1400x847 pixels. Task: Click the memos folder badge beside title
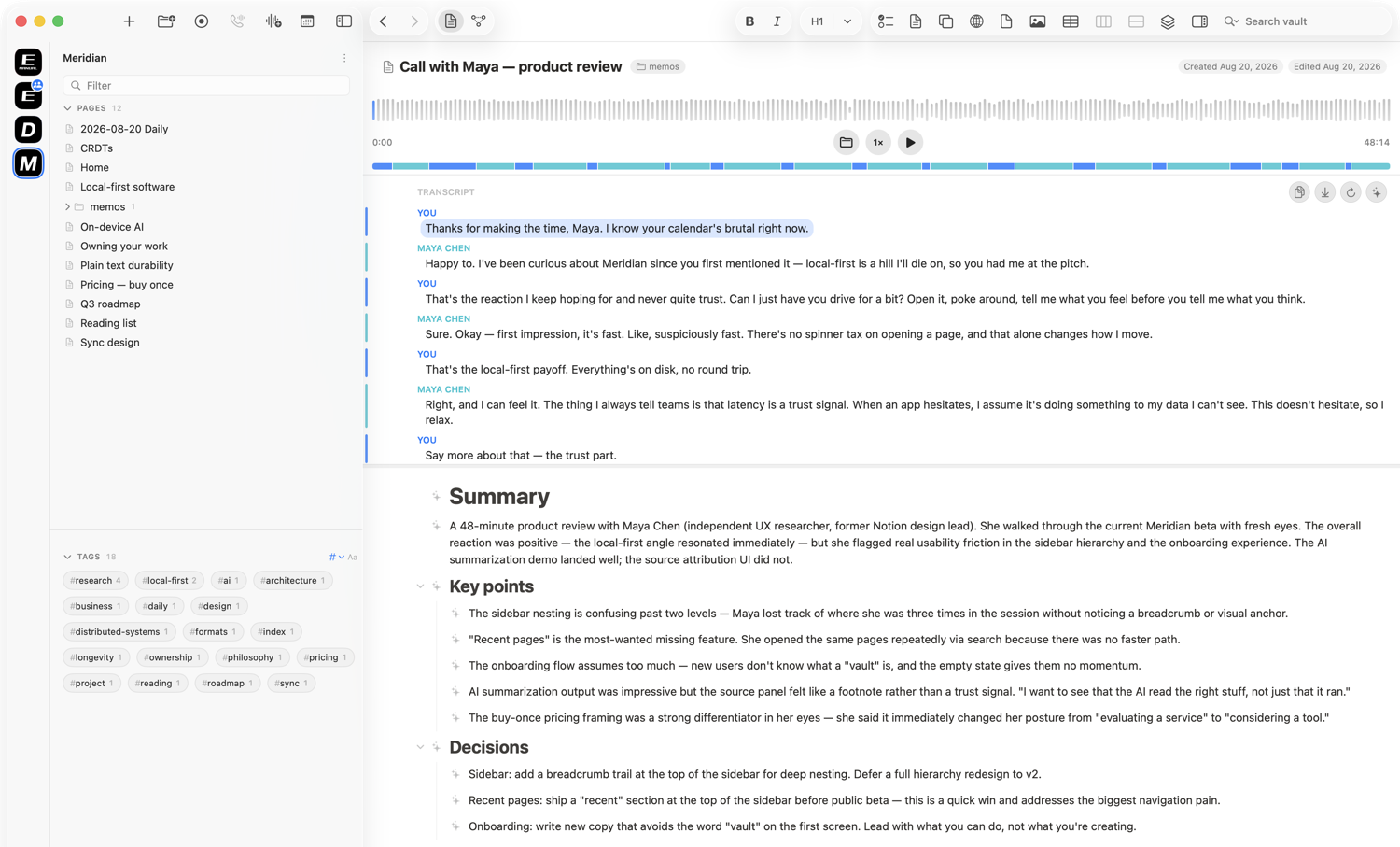(658, 66)
